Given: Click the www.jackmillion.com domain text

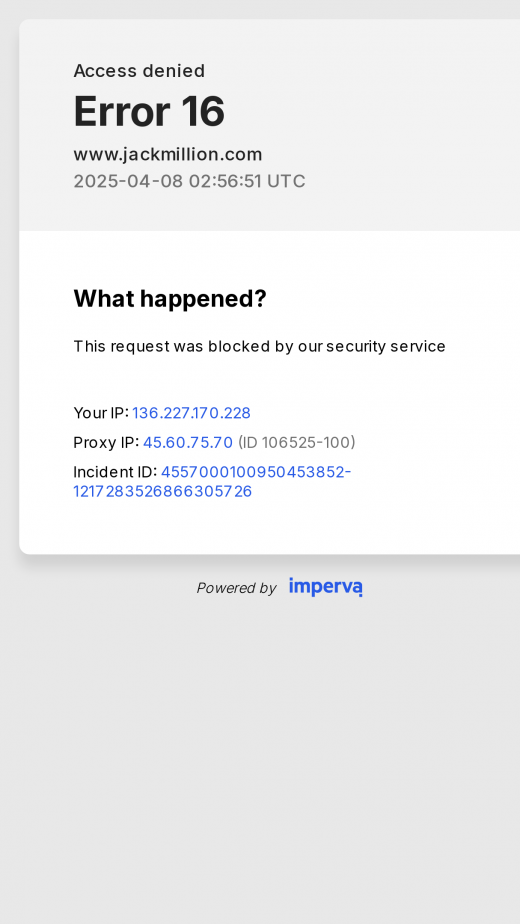Looking at the screenshot, I should click(x=168, y=154).
